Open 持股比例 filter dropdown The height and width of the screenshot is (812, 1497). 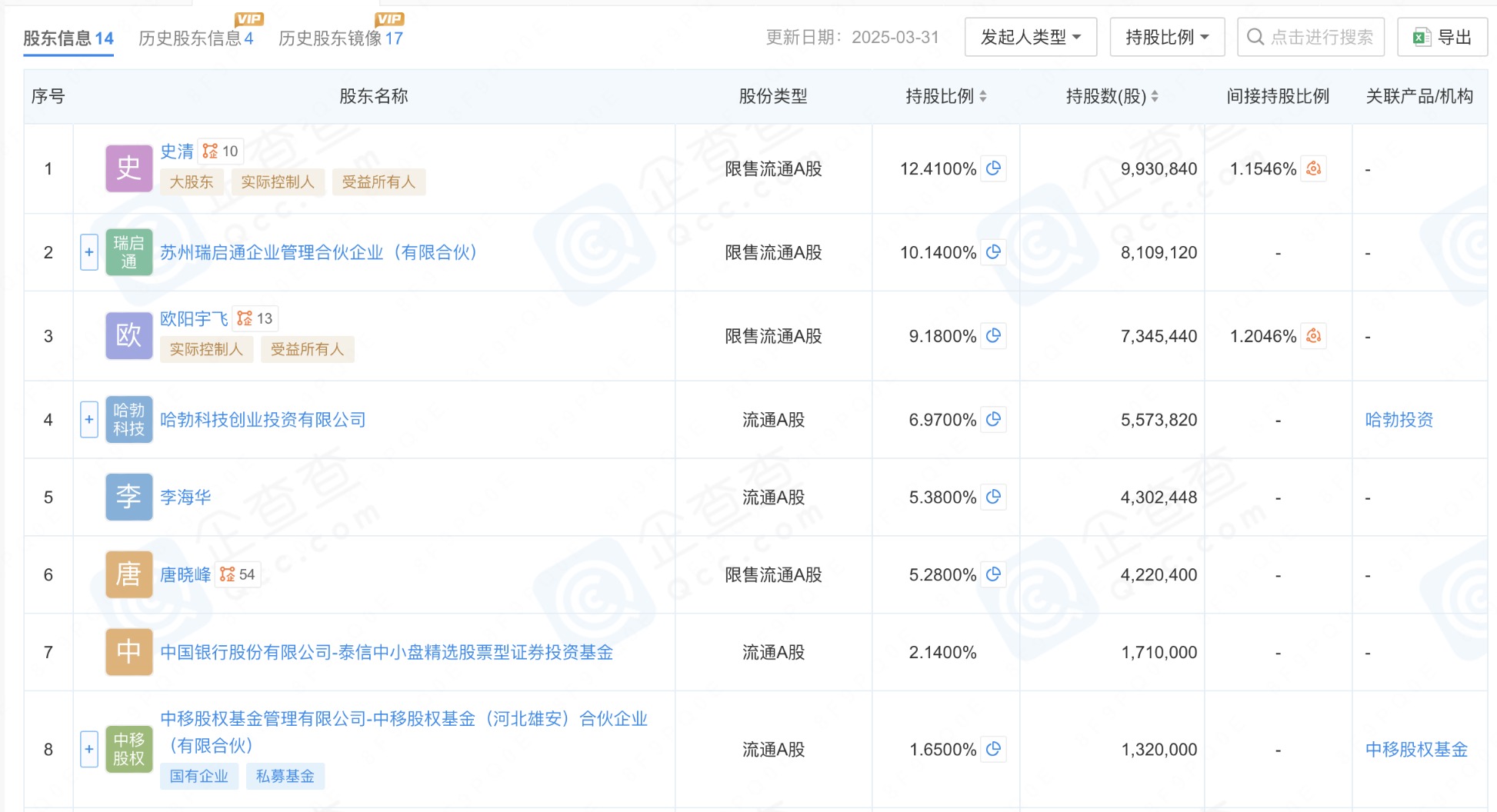pos(1167,37)
